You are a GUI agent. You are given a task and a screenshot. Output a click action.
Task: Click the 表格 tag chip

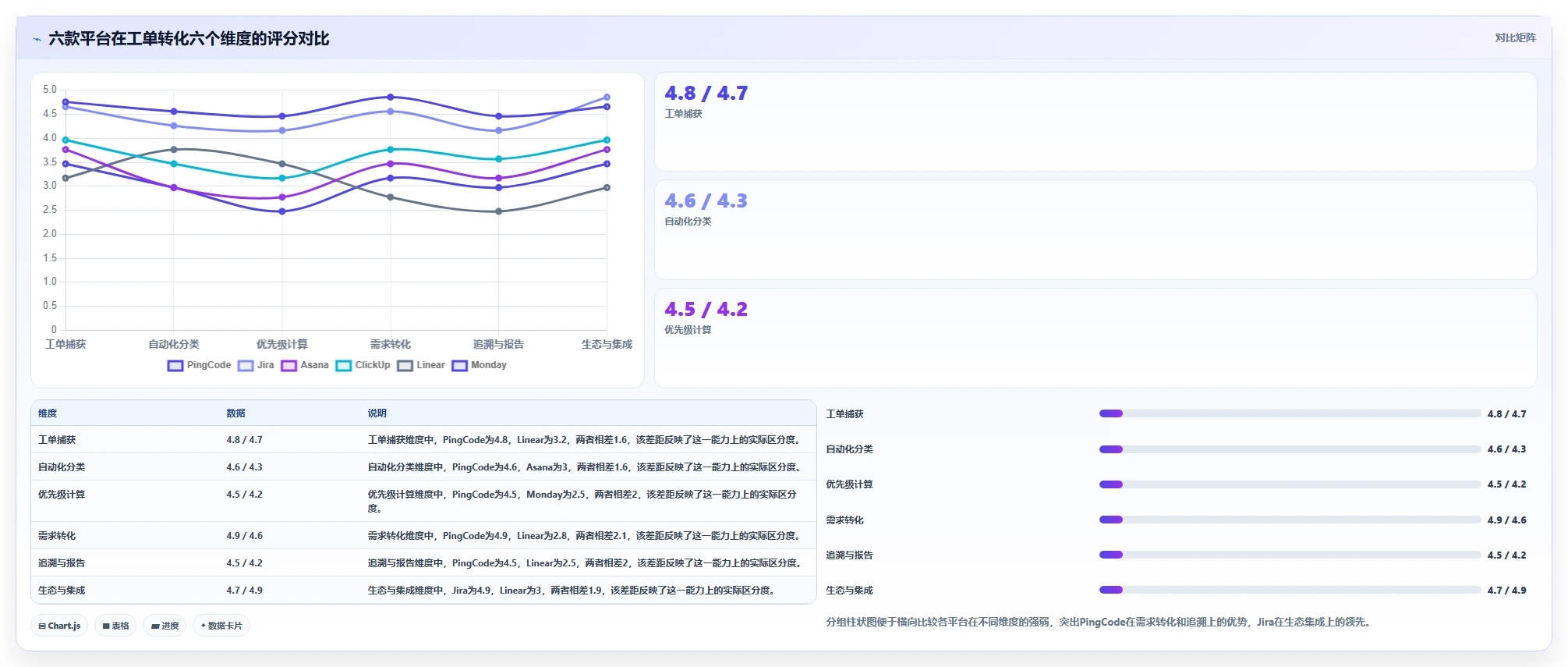[115, 626]
